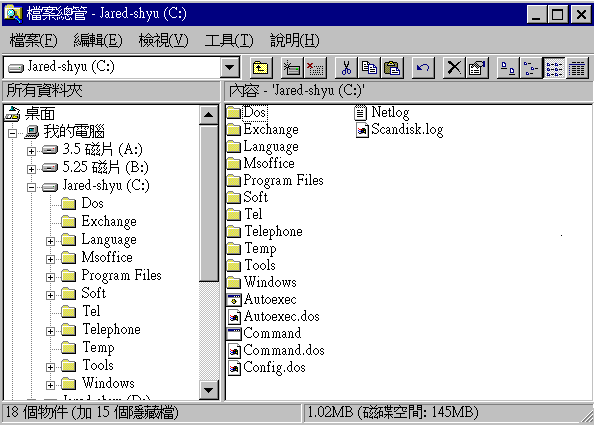Click the Windows folder icon in contents
The width and height of the screenshot is (594, 425).
click(234, 283)
